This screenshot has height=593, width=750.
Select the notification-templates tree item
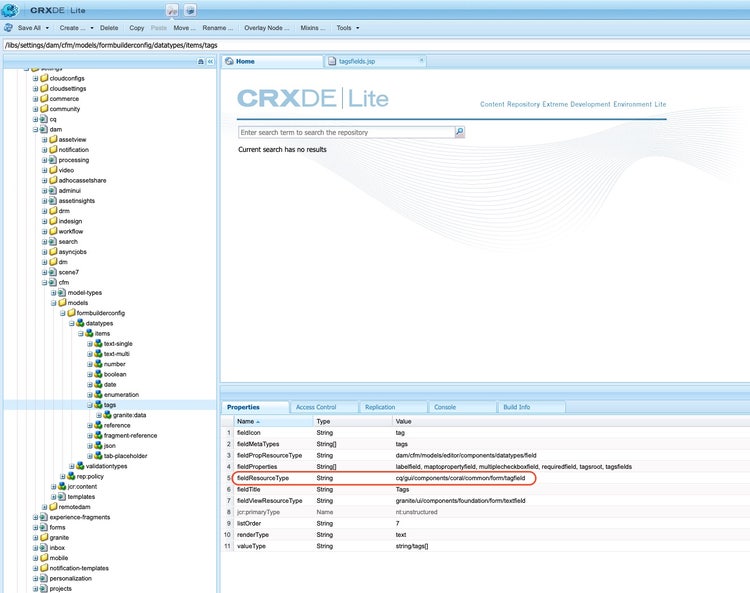pyautogui.click(x=79, y=568)
